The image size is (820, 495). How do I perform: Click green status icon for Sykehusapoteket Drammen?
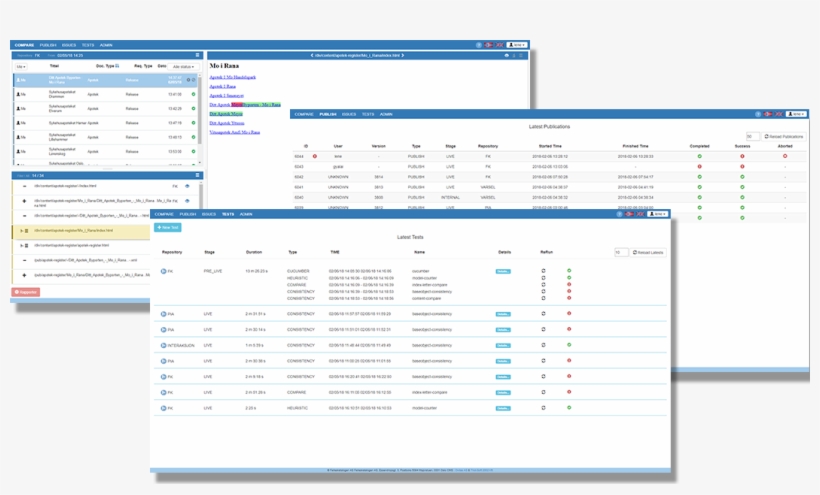193,94
